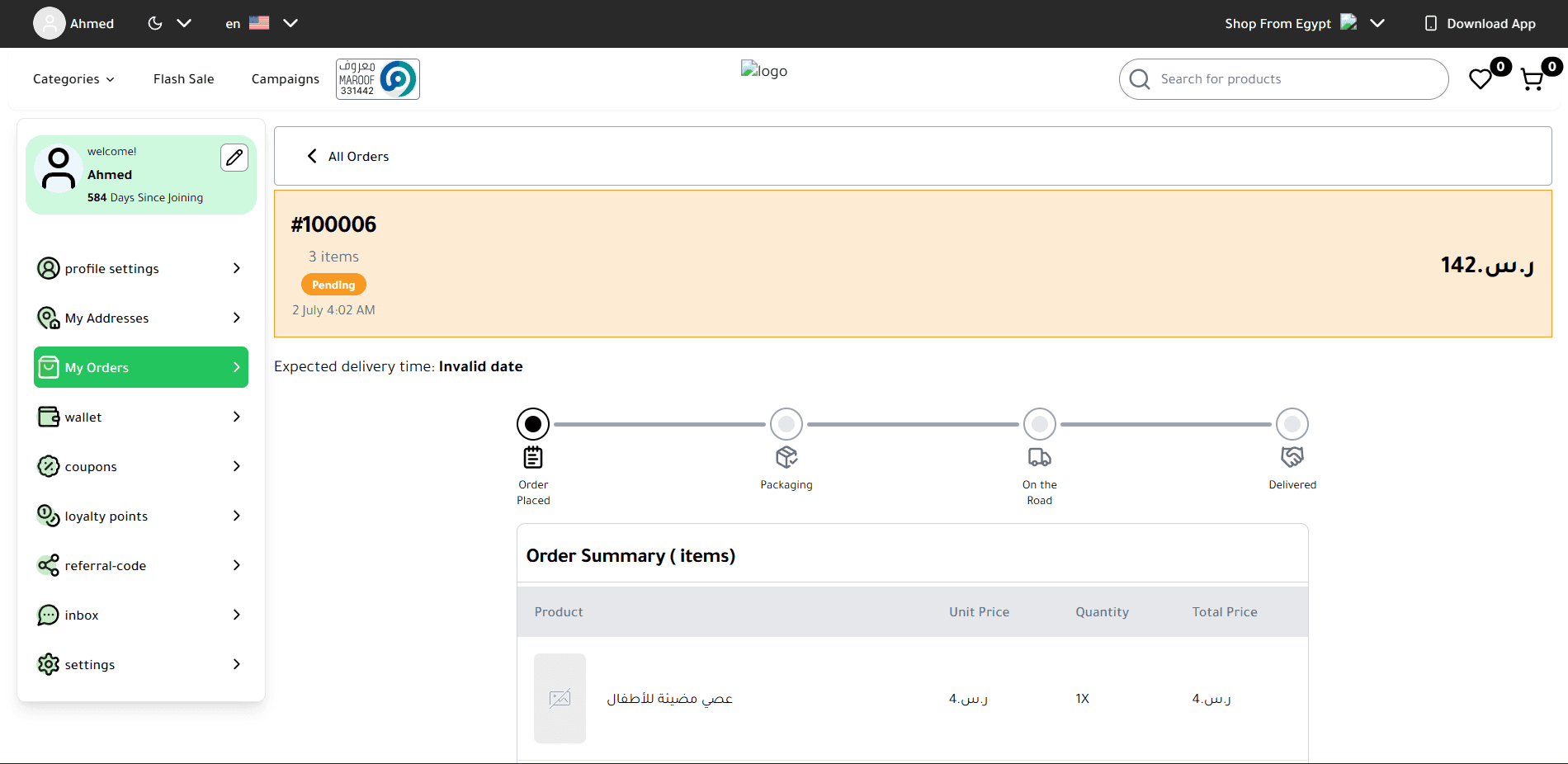Click the Order Placed clipboard icon

(x=533, y=457)
